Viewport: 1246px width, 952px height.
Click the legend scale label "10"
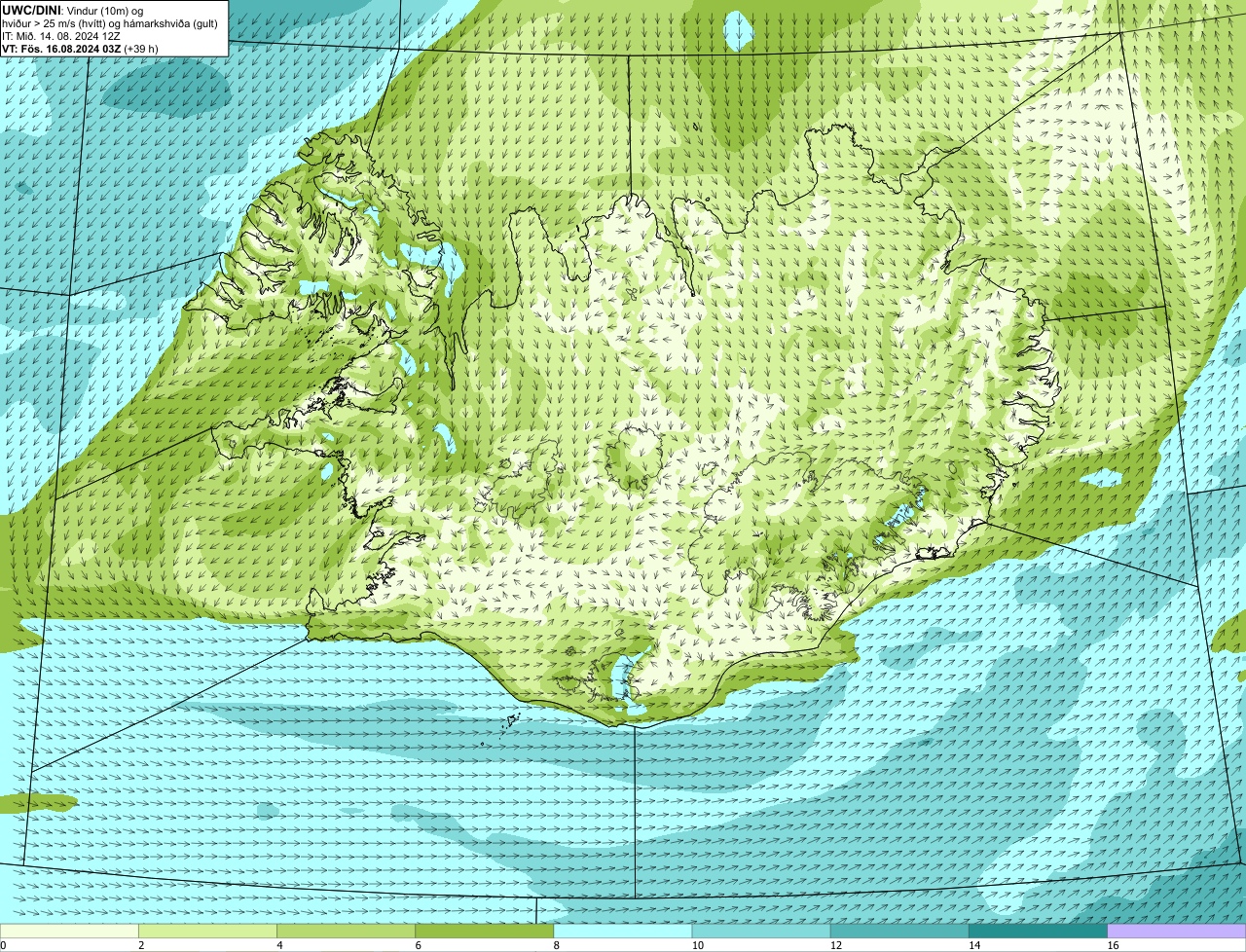698,945
